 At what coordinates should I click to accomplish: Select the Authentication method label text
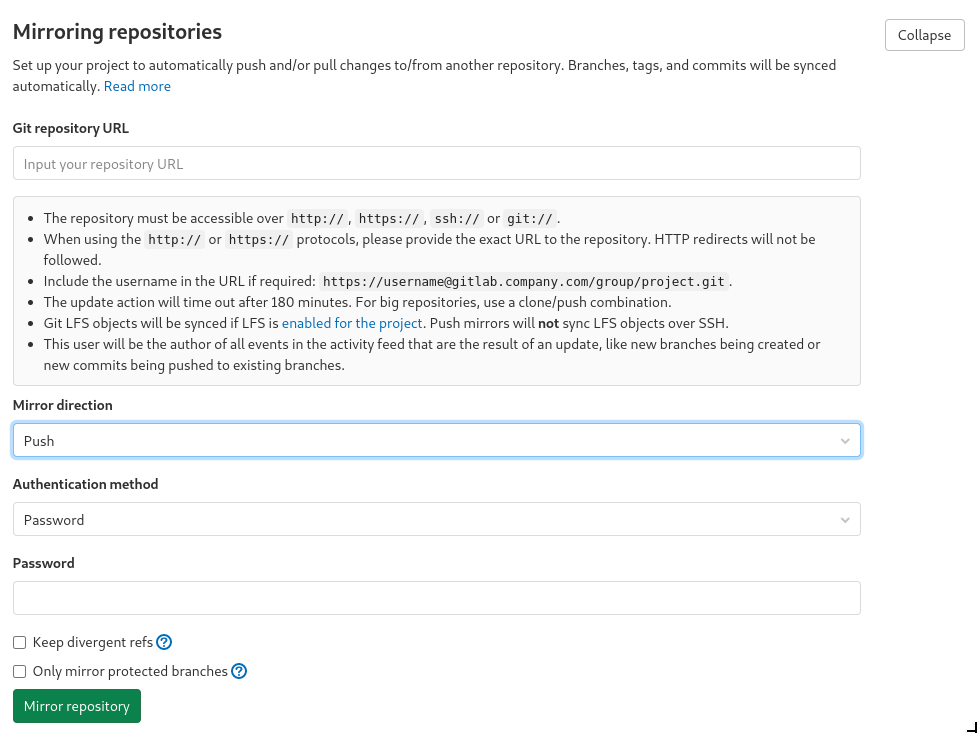(x=85, y=484)
